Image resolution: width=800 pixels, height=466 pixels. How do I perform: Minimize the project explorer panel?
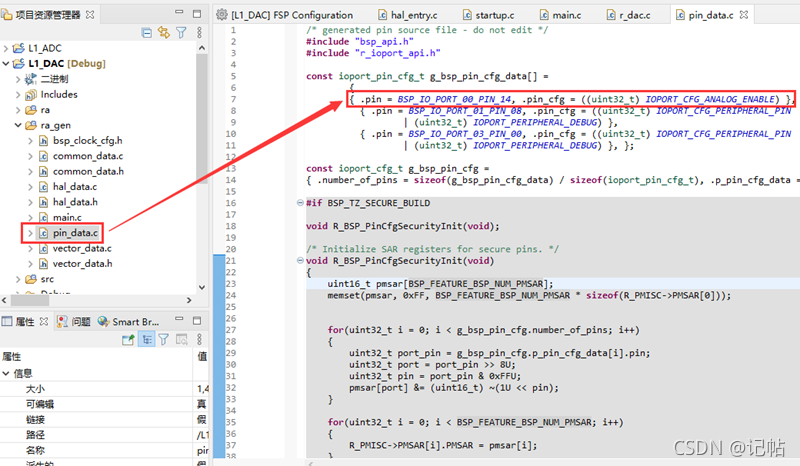179,12
